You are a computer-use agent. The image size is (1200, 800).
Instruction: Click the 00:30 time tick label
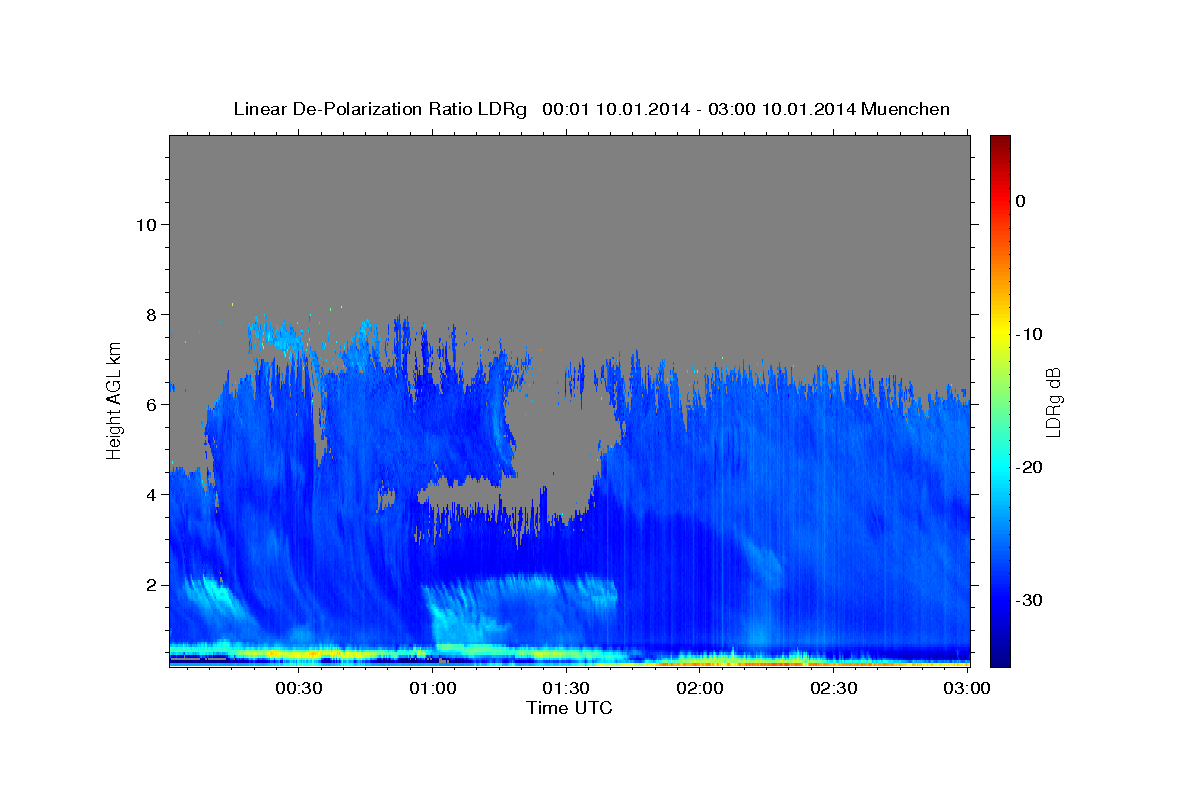[x=299, y=688]
